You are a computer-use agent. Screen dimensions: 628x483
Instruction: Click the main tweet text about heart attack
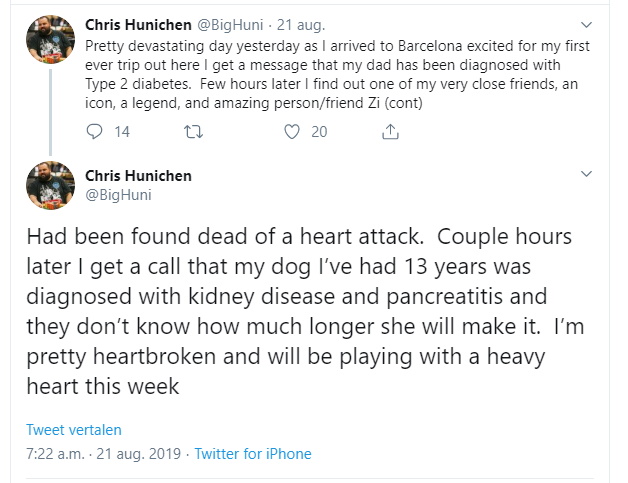coord(305,311)
